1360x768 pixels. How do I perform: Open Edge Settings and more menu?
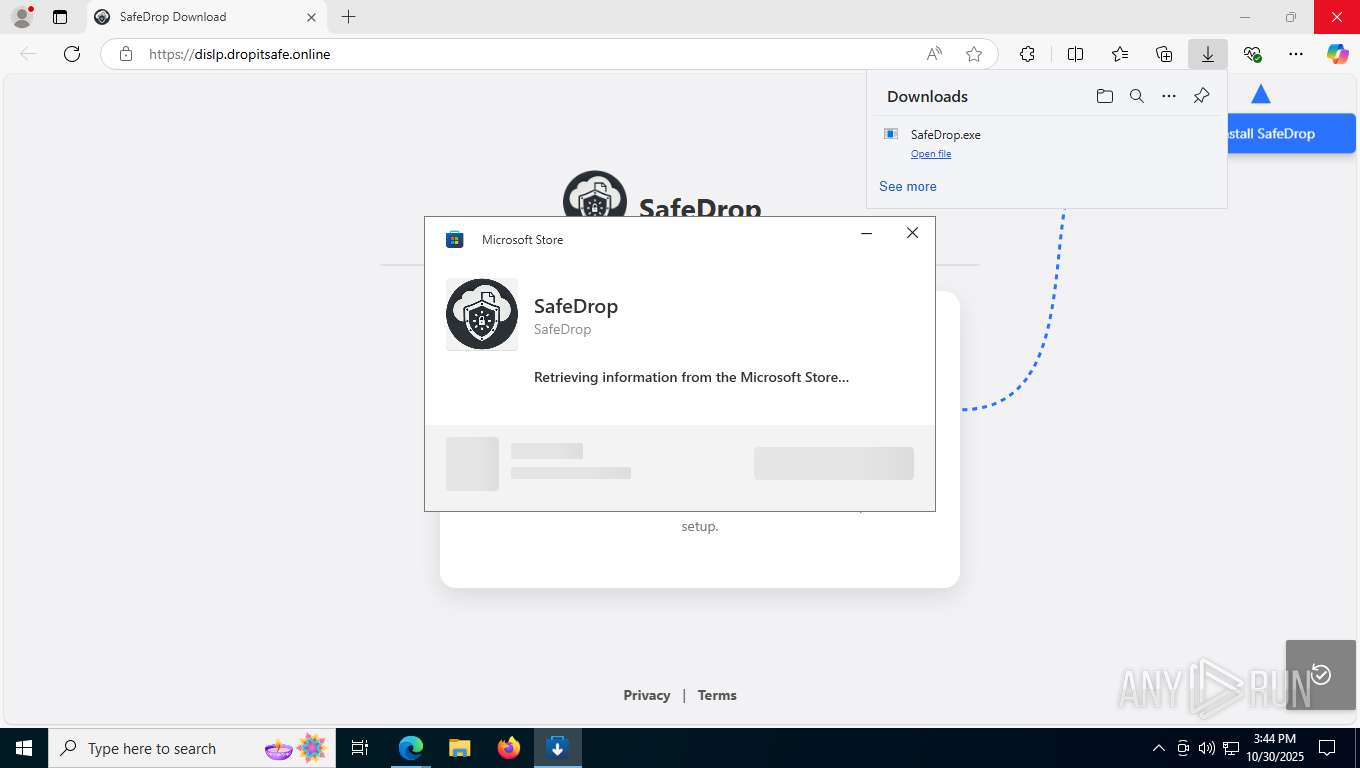tap(1296, 54)
